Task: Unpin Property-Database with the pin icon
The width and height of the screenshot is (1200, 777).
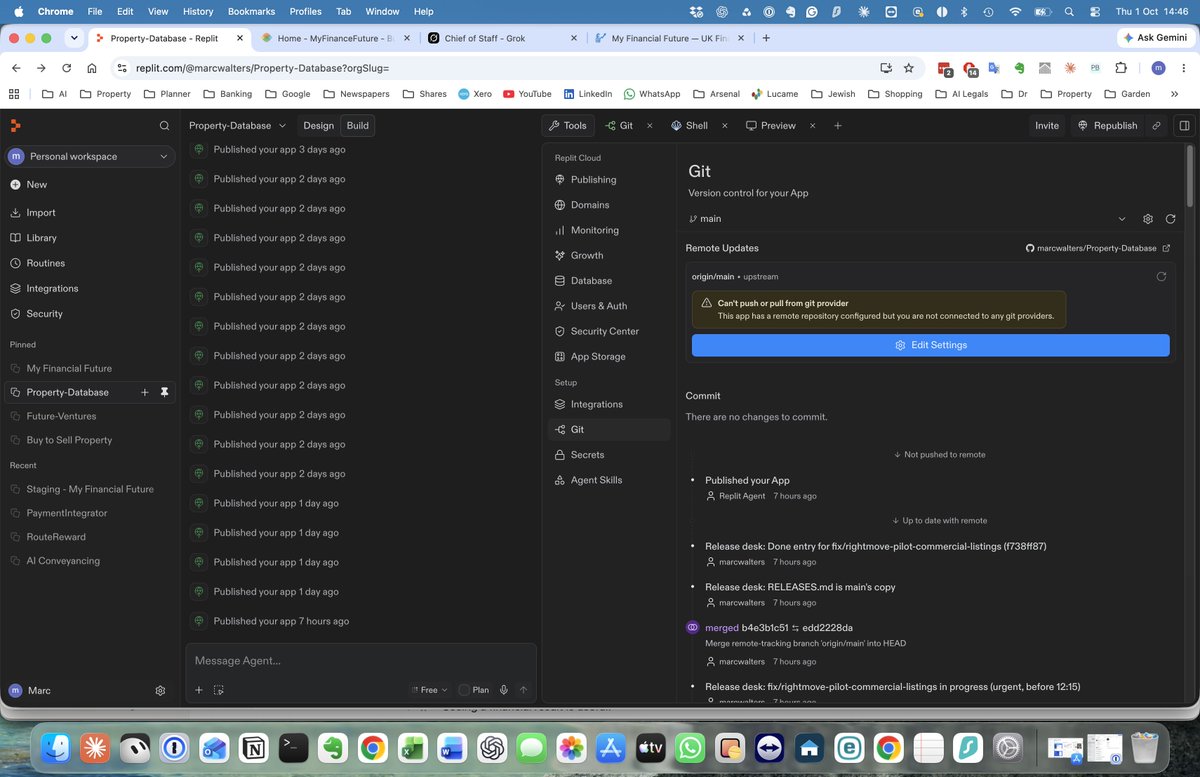Action: point(165,393)
